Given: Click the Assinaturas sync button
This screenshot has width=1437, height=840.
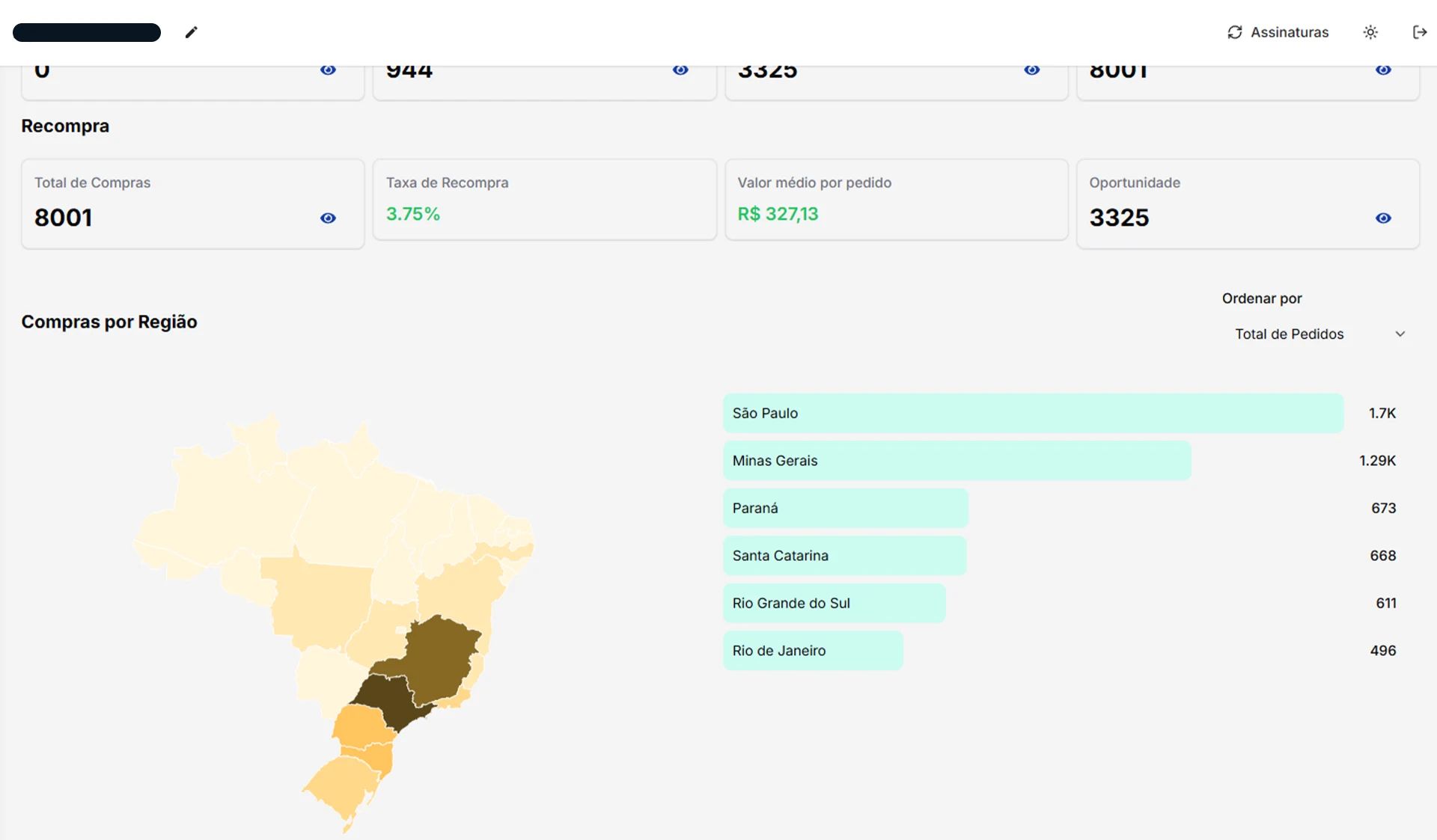Looking at the screenshot, I should pyautogui.click(x=1278, y=32).
